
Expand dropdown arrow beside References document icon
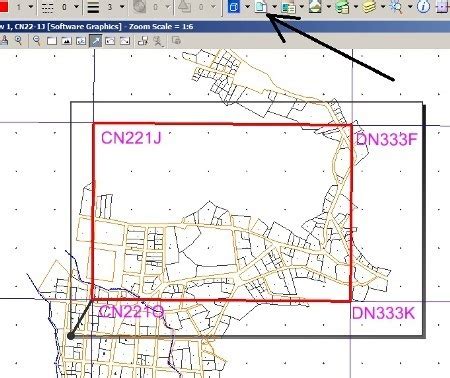[275, 6]
